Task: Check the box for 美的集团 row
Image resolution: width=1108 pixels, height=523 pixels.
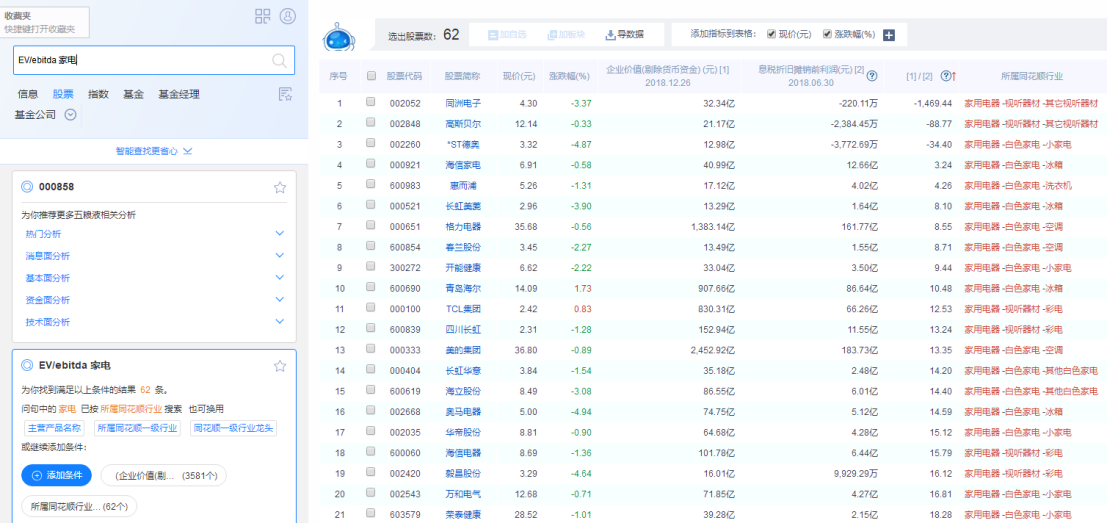Action: 370,349
